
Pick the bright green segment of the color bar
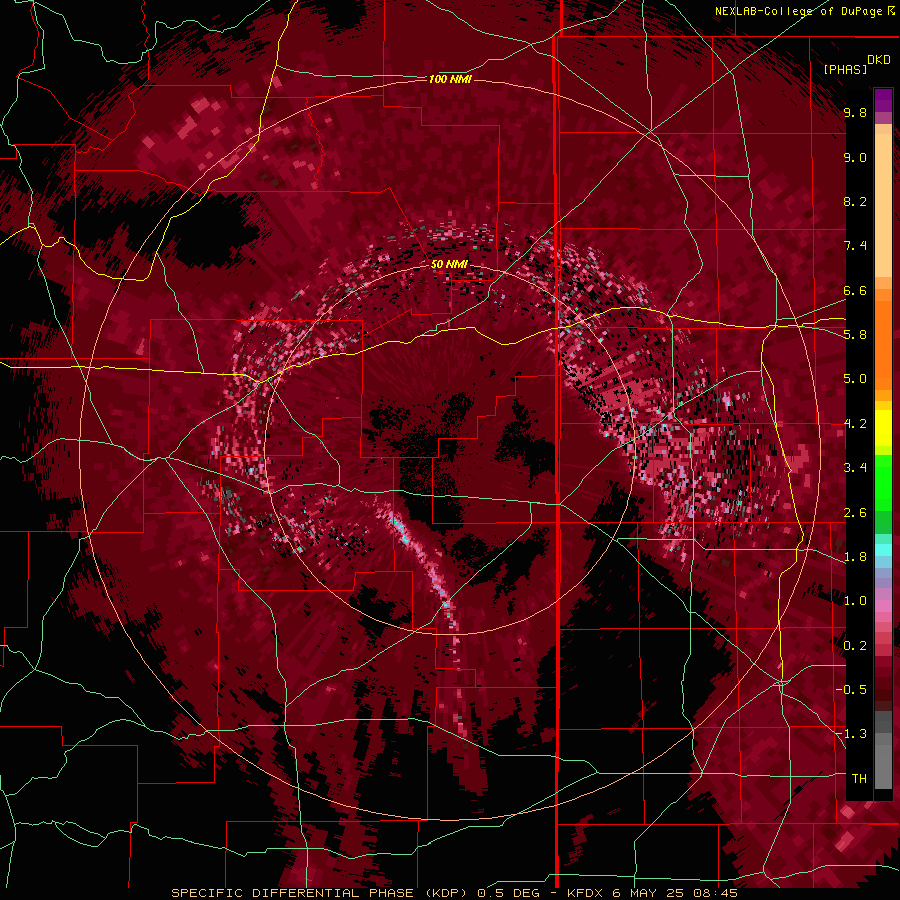coord(883,483)
